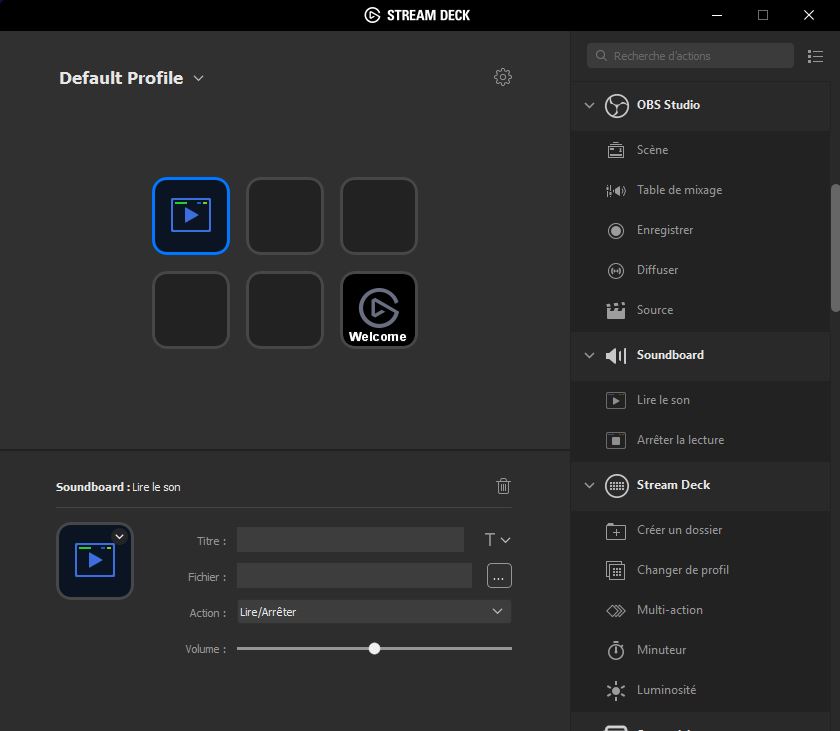Adjust the Volume slider handle

tap(374, 649)
